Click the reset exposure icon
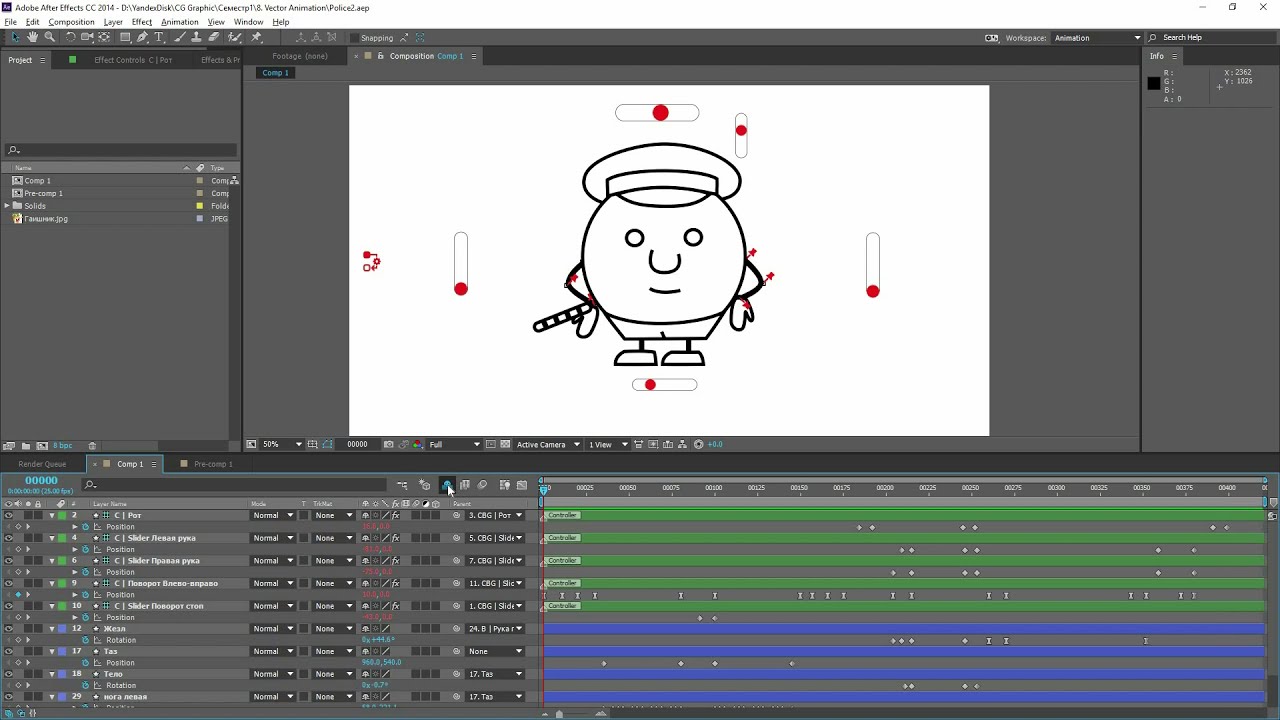This screenshot has height=720, width=1280. pos(698,444)
